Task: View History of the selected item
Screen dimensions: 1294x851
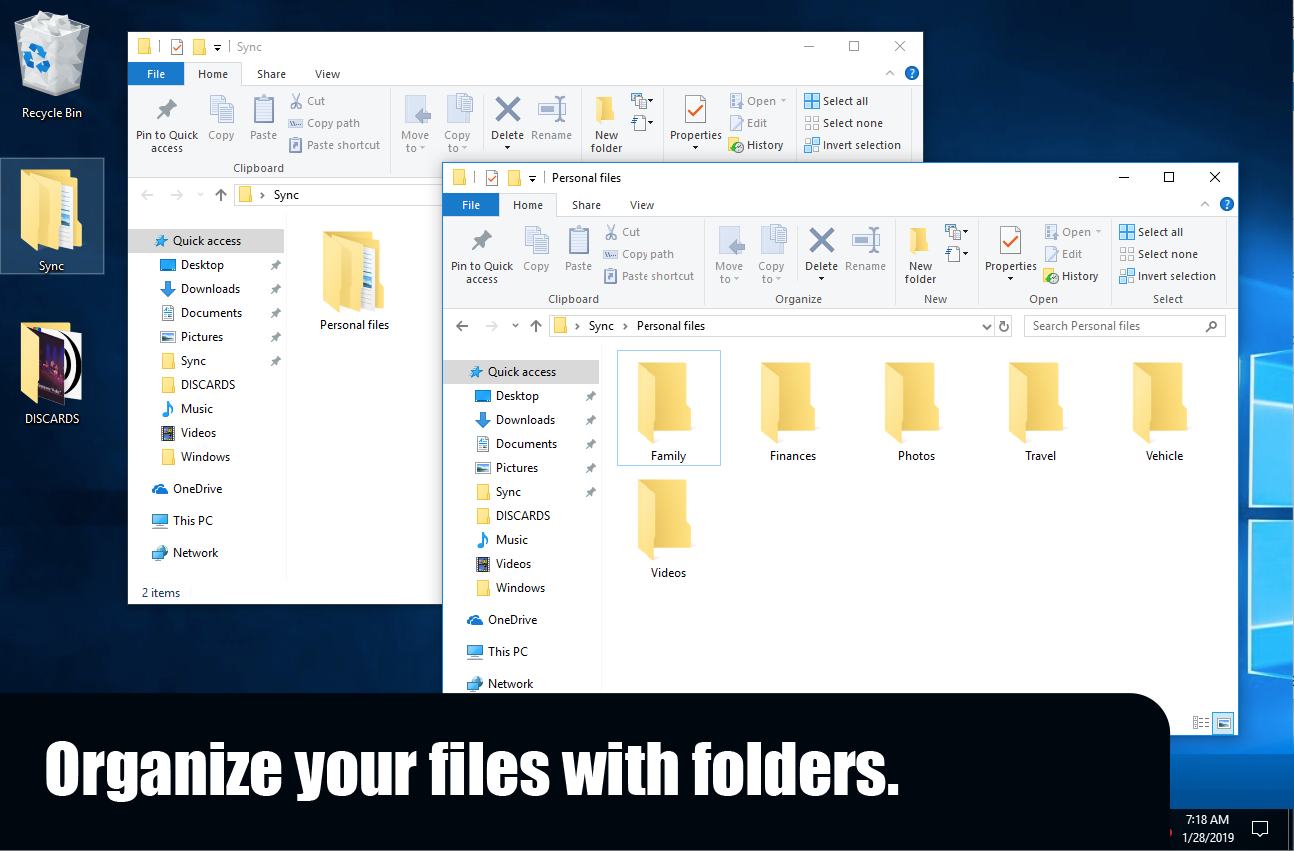Action: coord(1072,275)
